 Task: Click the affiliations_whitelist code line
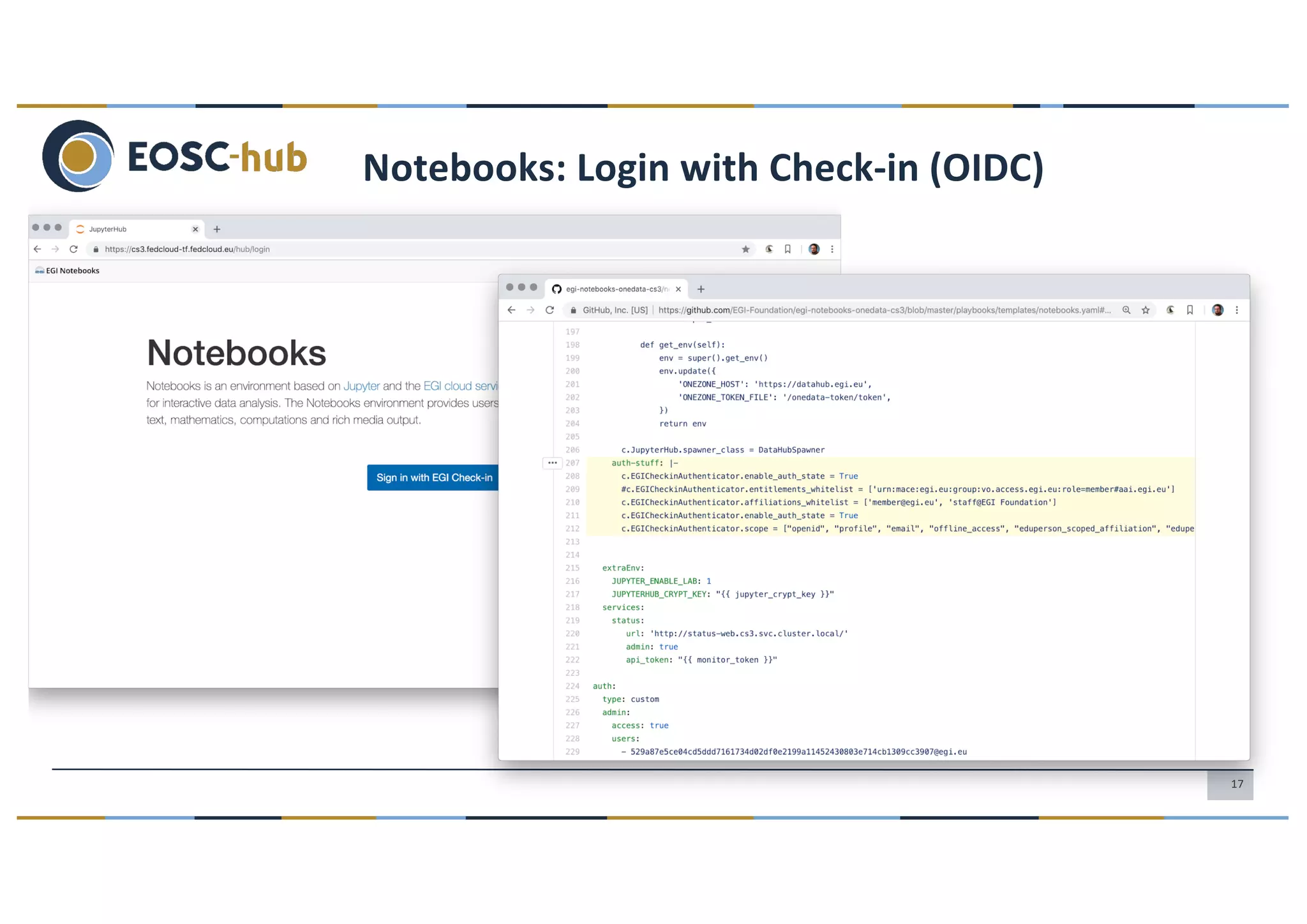[x=839, y=503]
